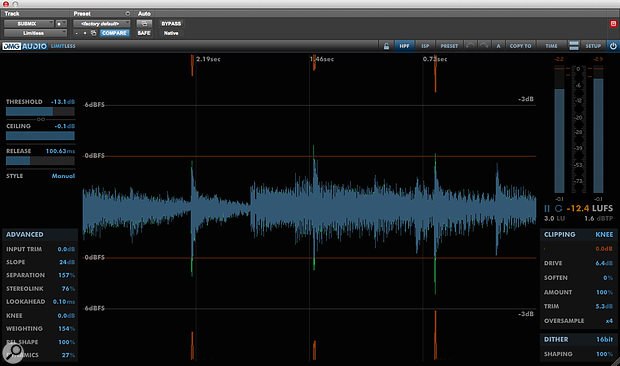Image resolution: width=620 pixels, height=366 pixels.
Task: Click the 2.19sec timeline marker
Action: click(208, 59)
